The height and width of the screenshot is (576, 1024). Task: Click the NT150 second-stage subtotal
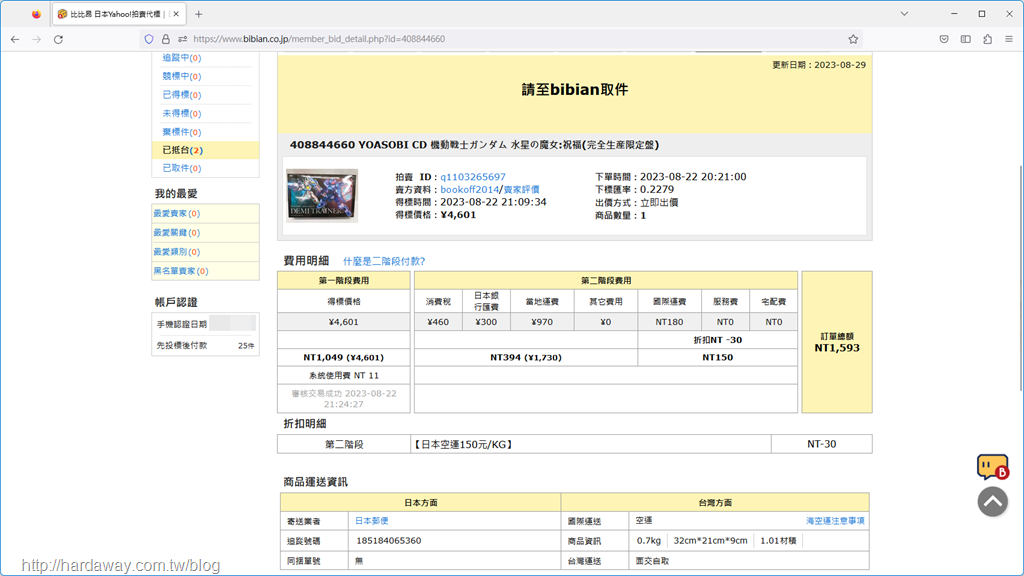point(718,358)
